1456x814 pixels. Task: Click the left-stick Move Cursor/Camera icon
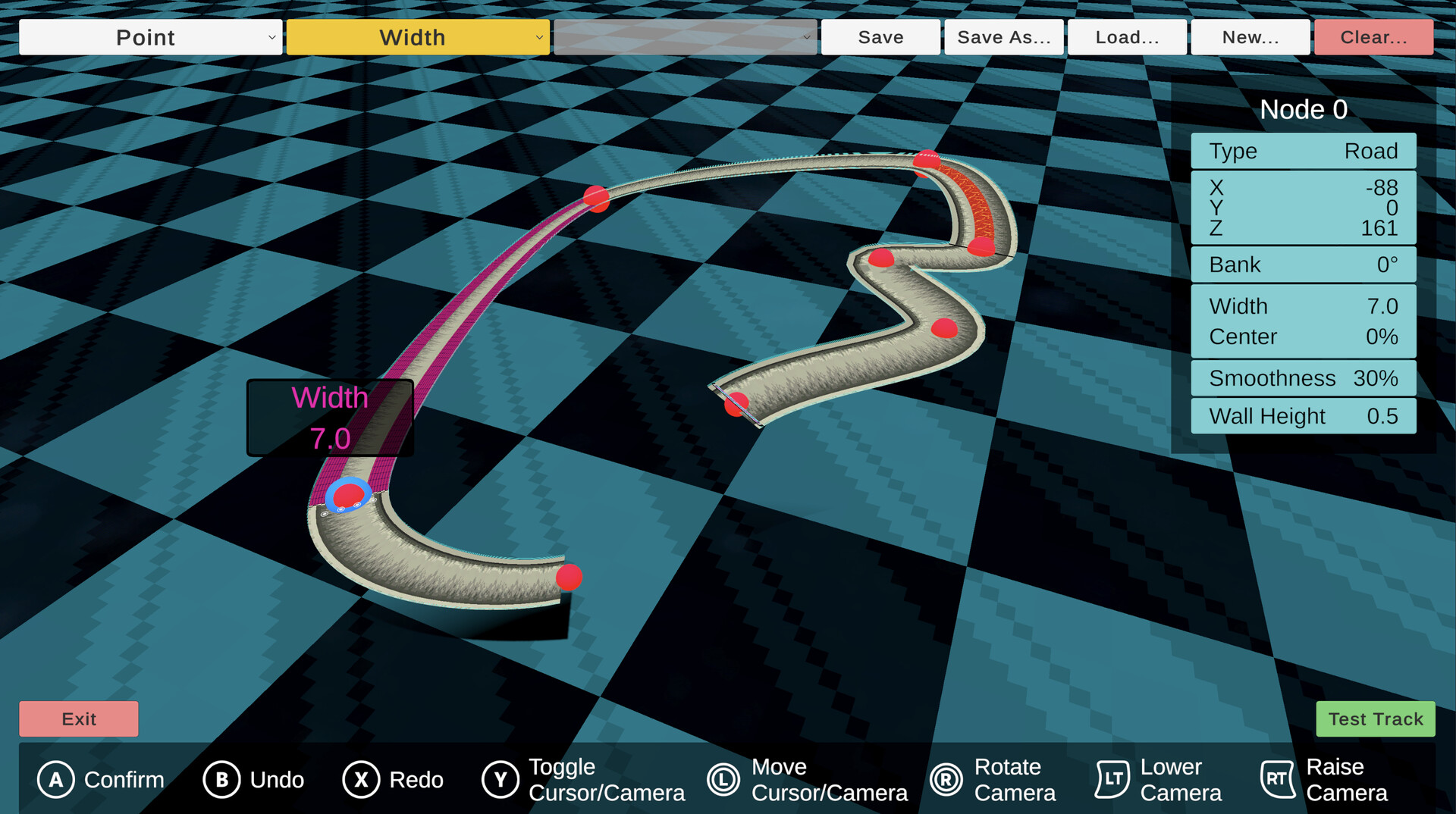point(723,779)
